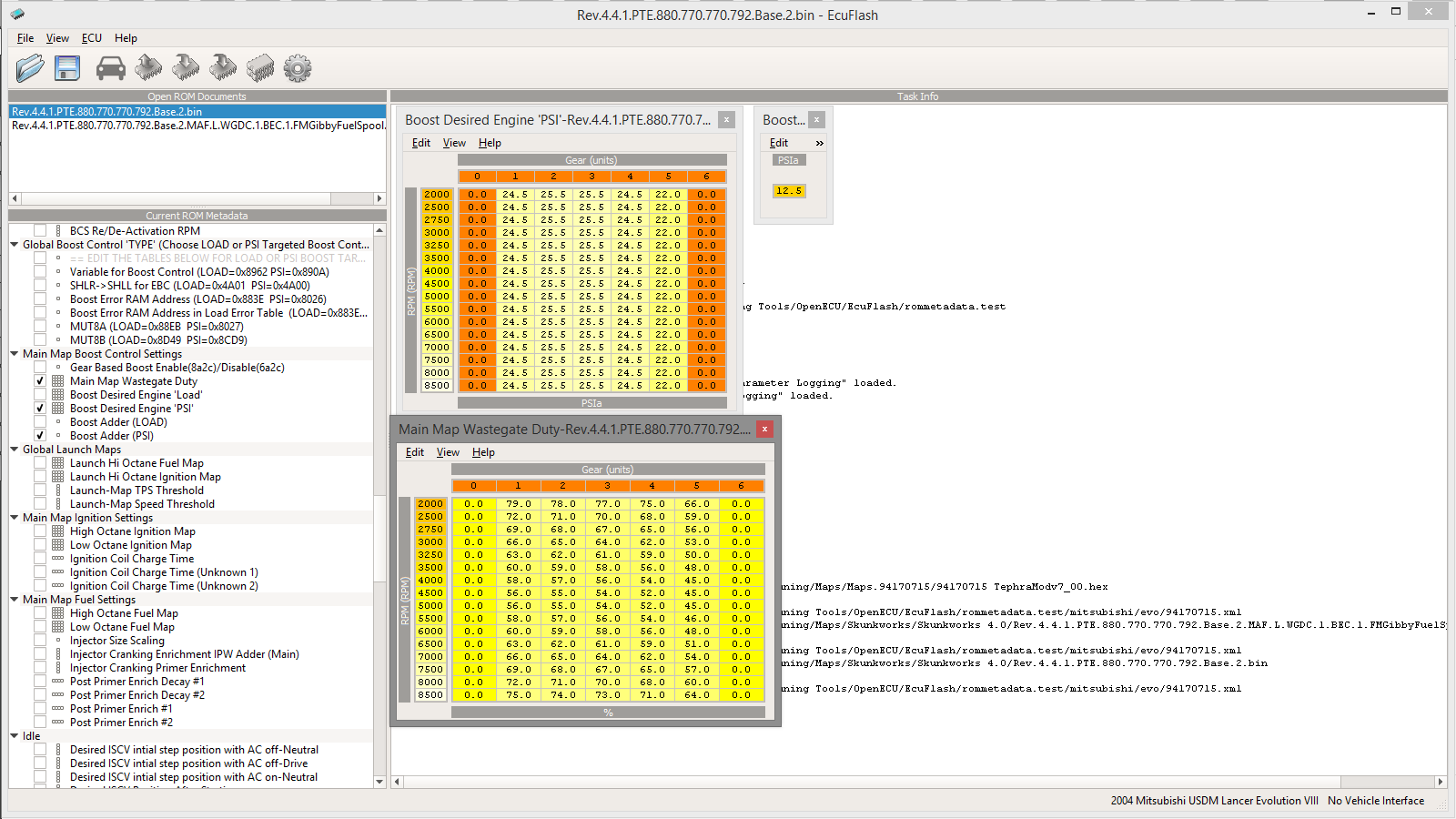Expand the overflow chevron in Boost window

pos(819,143)
